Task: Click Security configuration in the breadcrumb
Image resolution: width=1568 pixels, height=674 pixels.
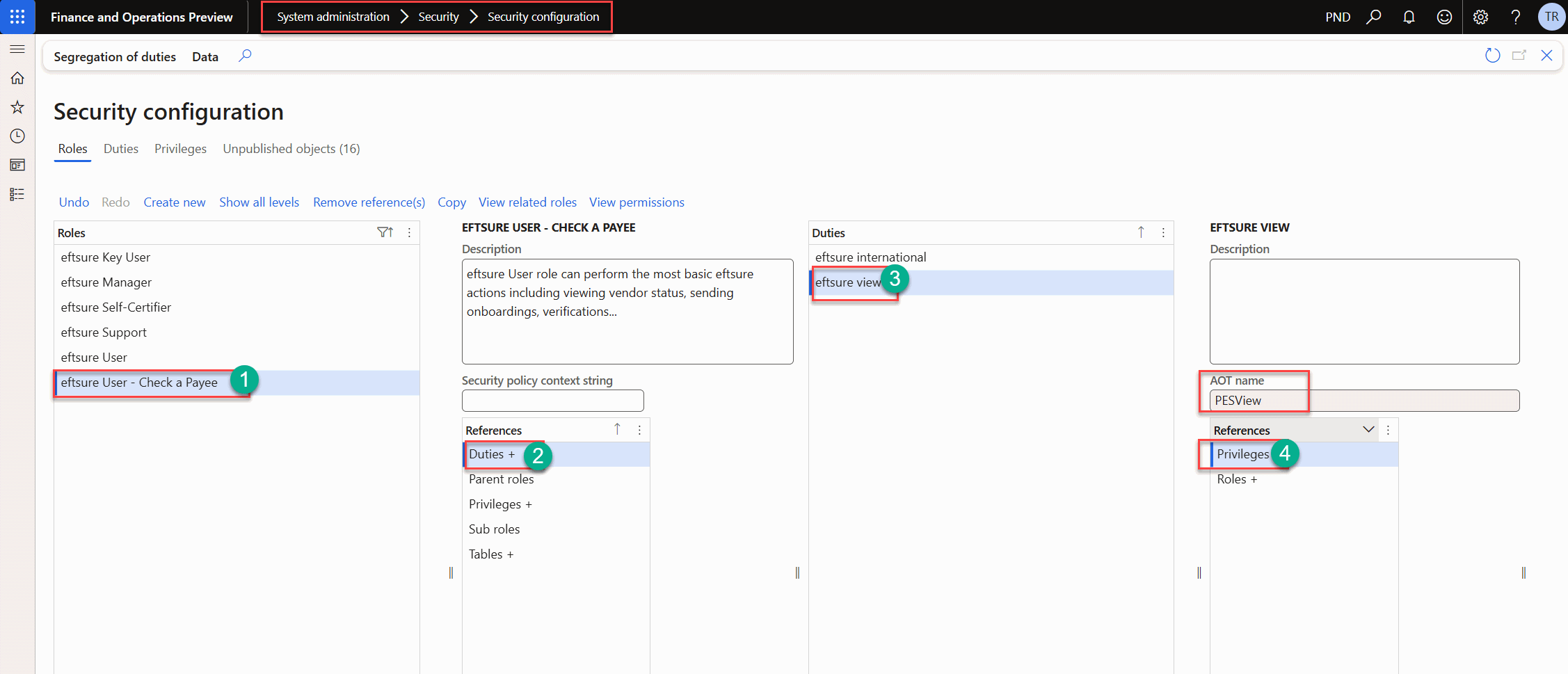Action: tap(543, 17)
